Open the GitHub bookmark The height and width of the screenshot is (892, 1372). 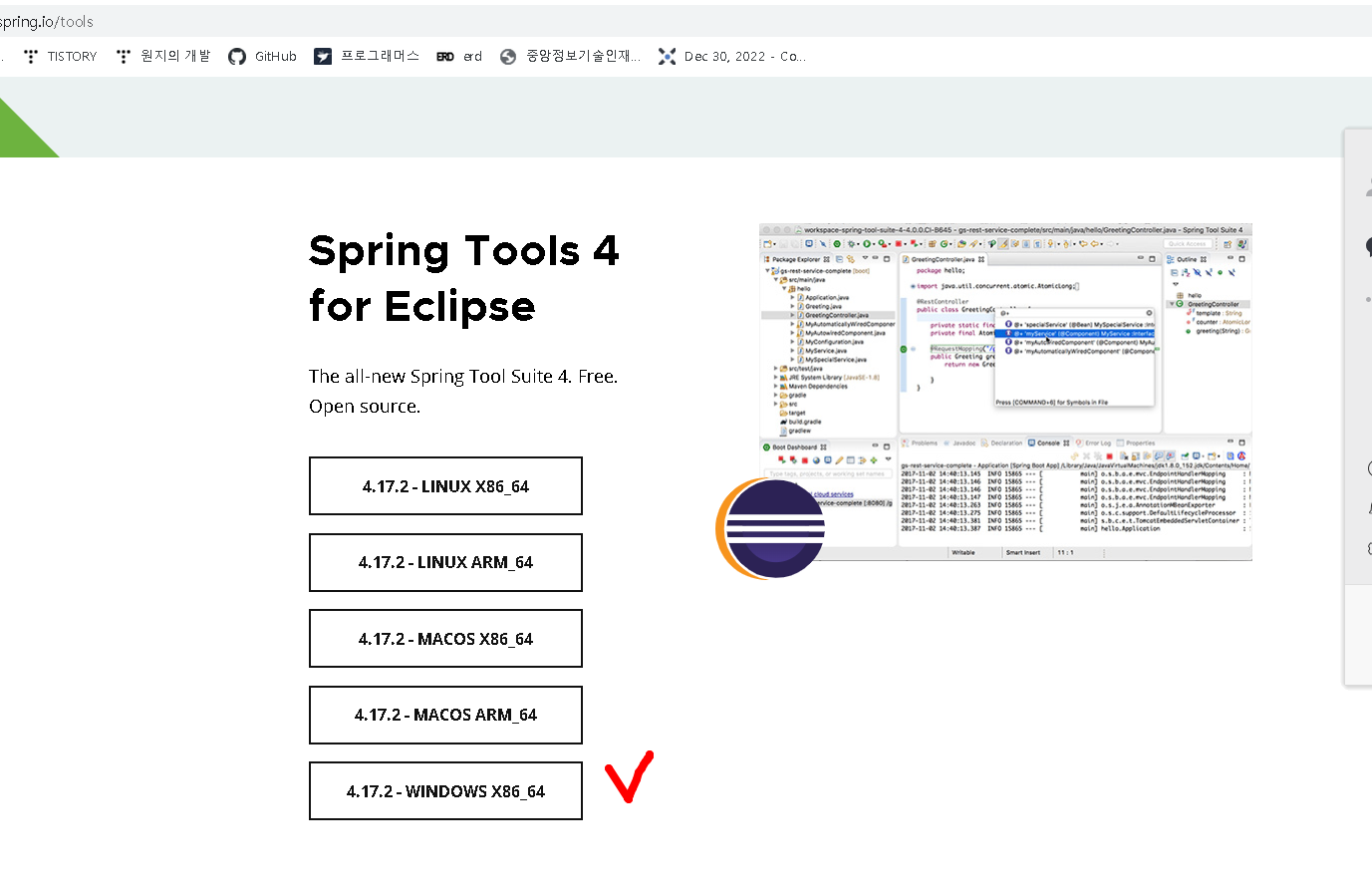tap(263, 57)
